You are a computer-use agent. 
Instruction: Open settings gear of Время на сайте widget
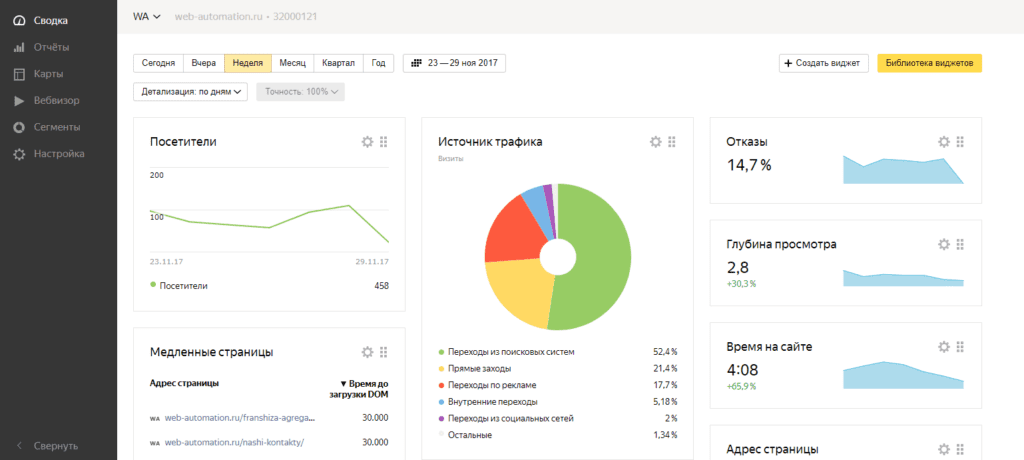[943, 346]
